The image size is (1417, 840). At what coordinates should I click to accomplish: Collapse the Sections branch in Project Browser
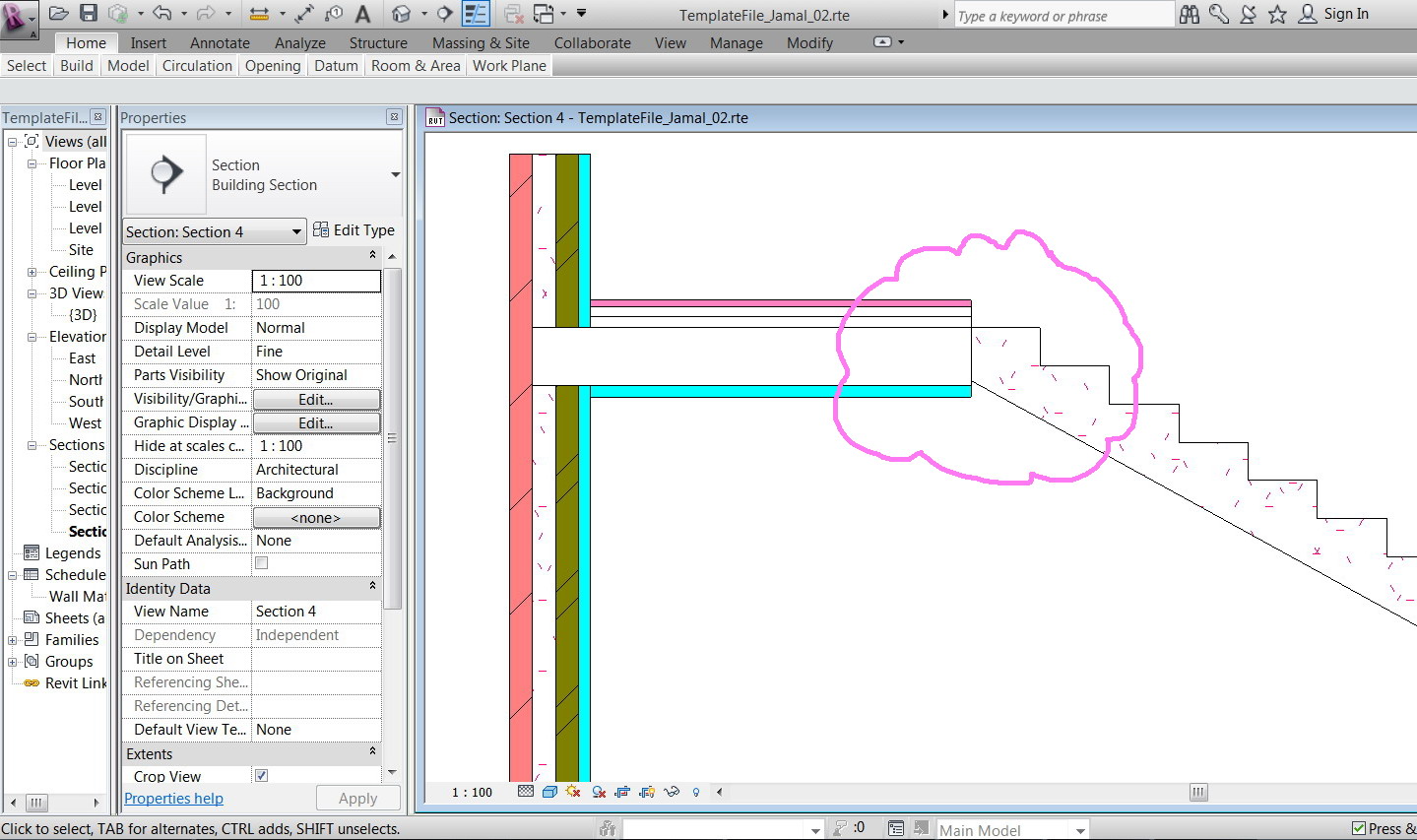coord(30,444)
